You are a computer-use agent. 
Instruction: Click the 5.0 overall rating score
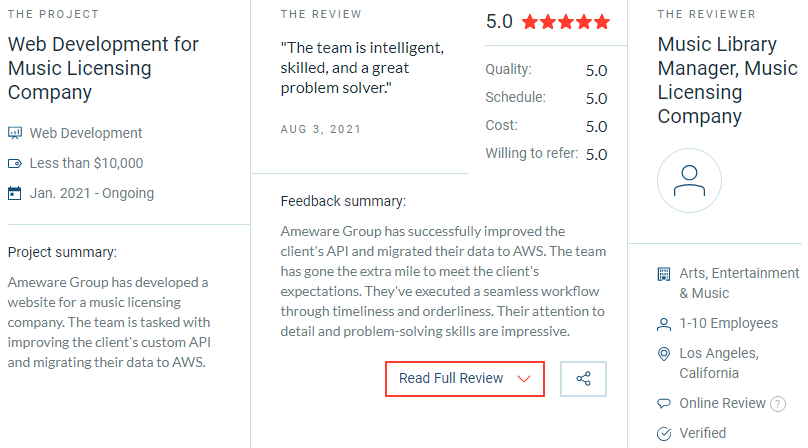pos(499,21)
